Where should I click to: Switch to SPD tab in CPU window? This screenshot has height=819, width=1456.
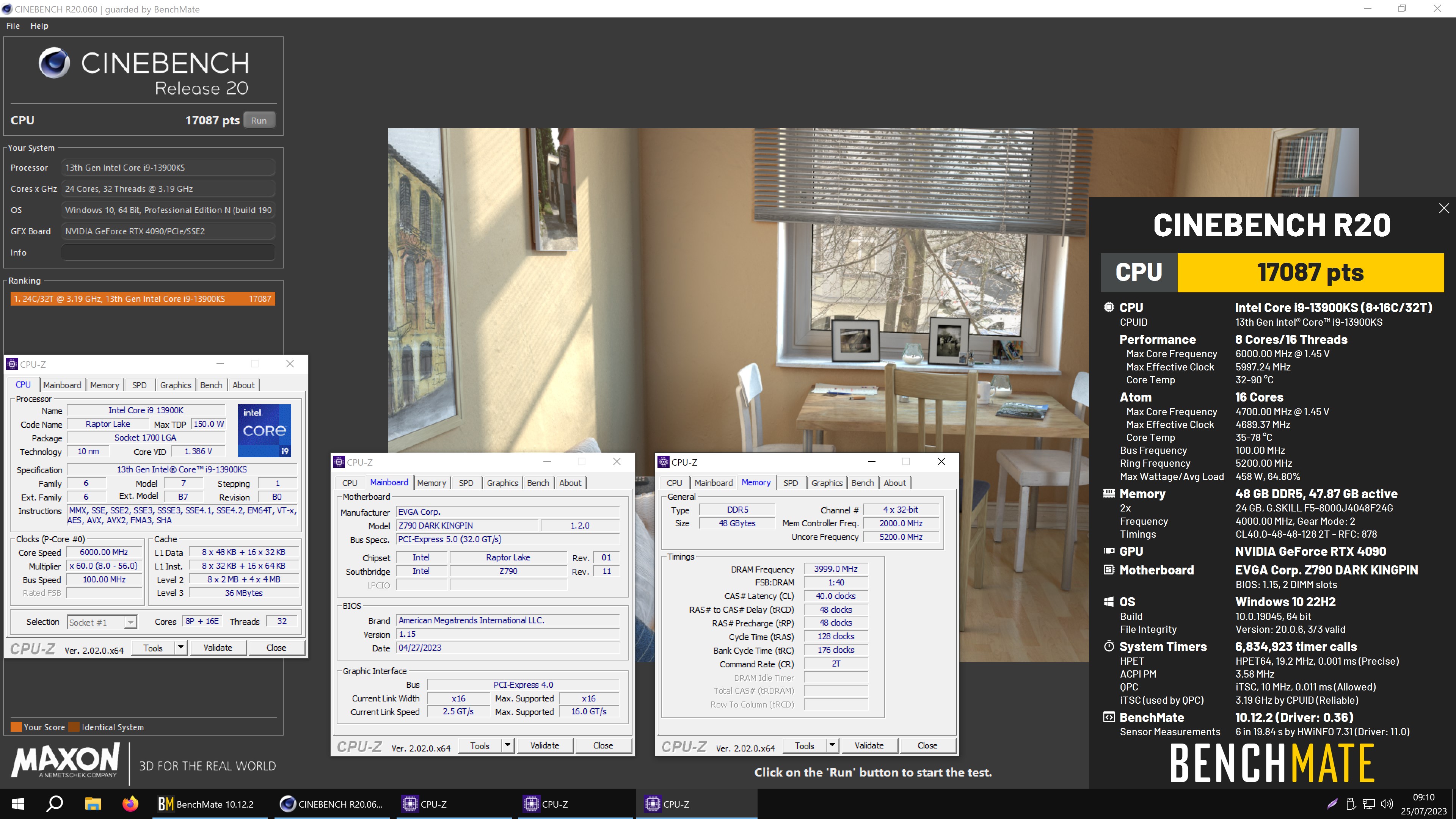click(x=139, y=385)
